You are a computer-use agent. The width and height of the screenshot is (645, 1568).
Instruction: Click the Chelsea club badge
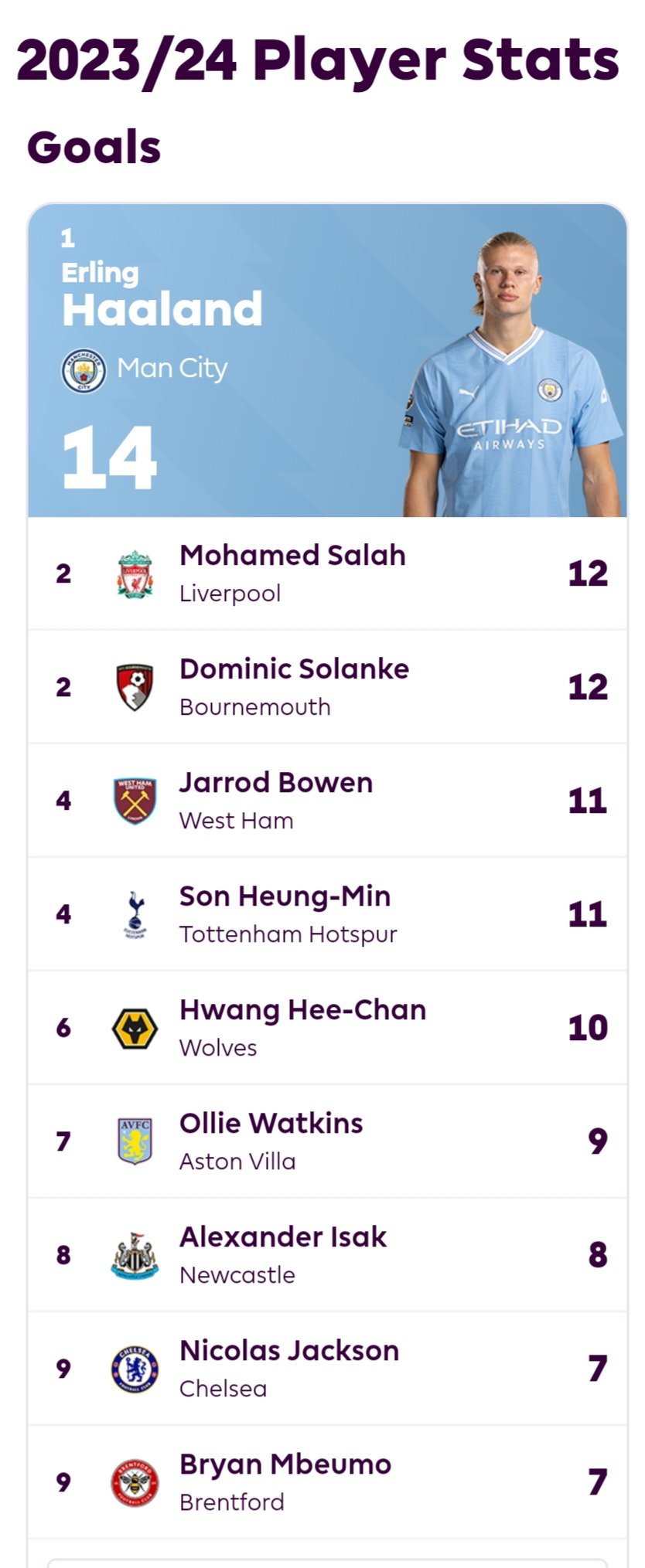click(x=135, y=1369)
